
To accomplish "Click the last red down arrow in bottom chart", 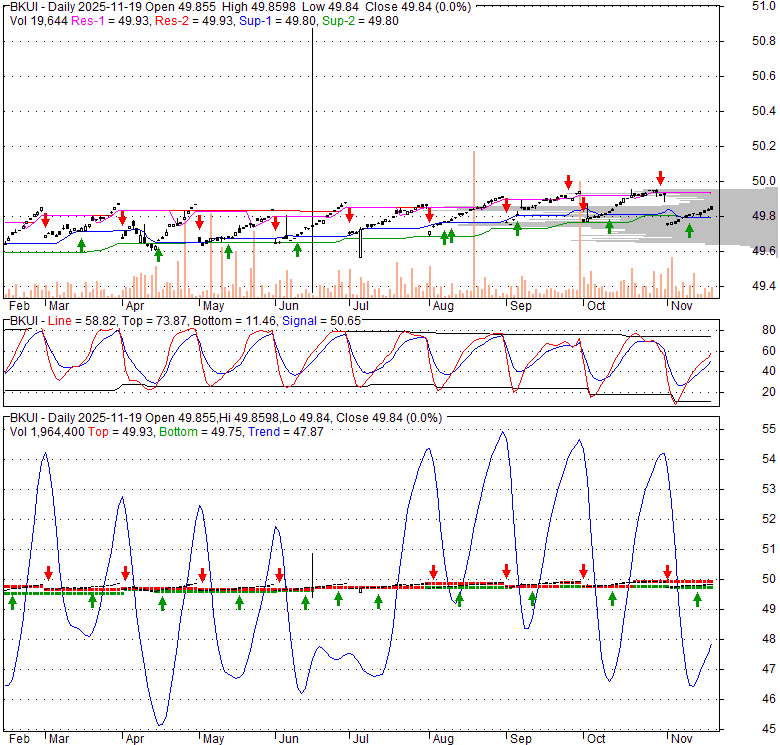I will click(668, 573).
